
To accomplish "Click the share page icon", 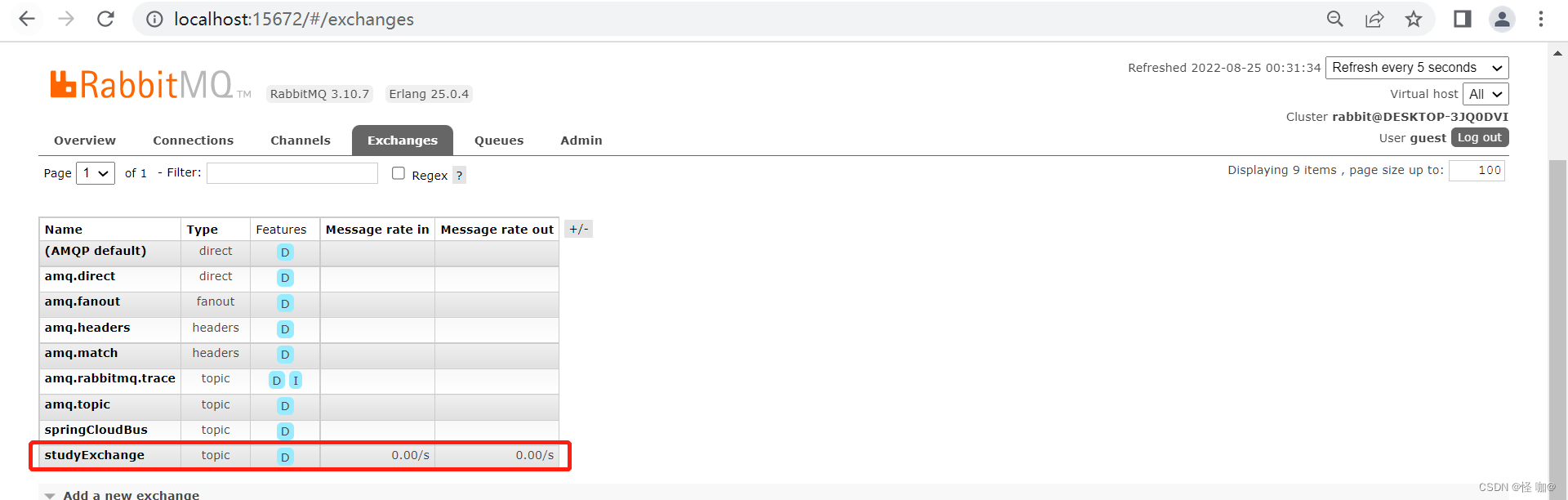I will 1374,19.
